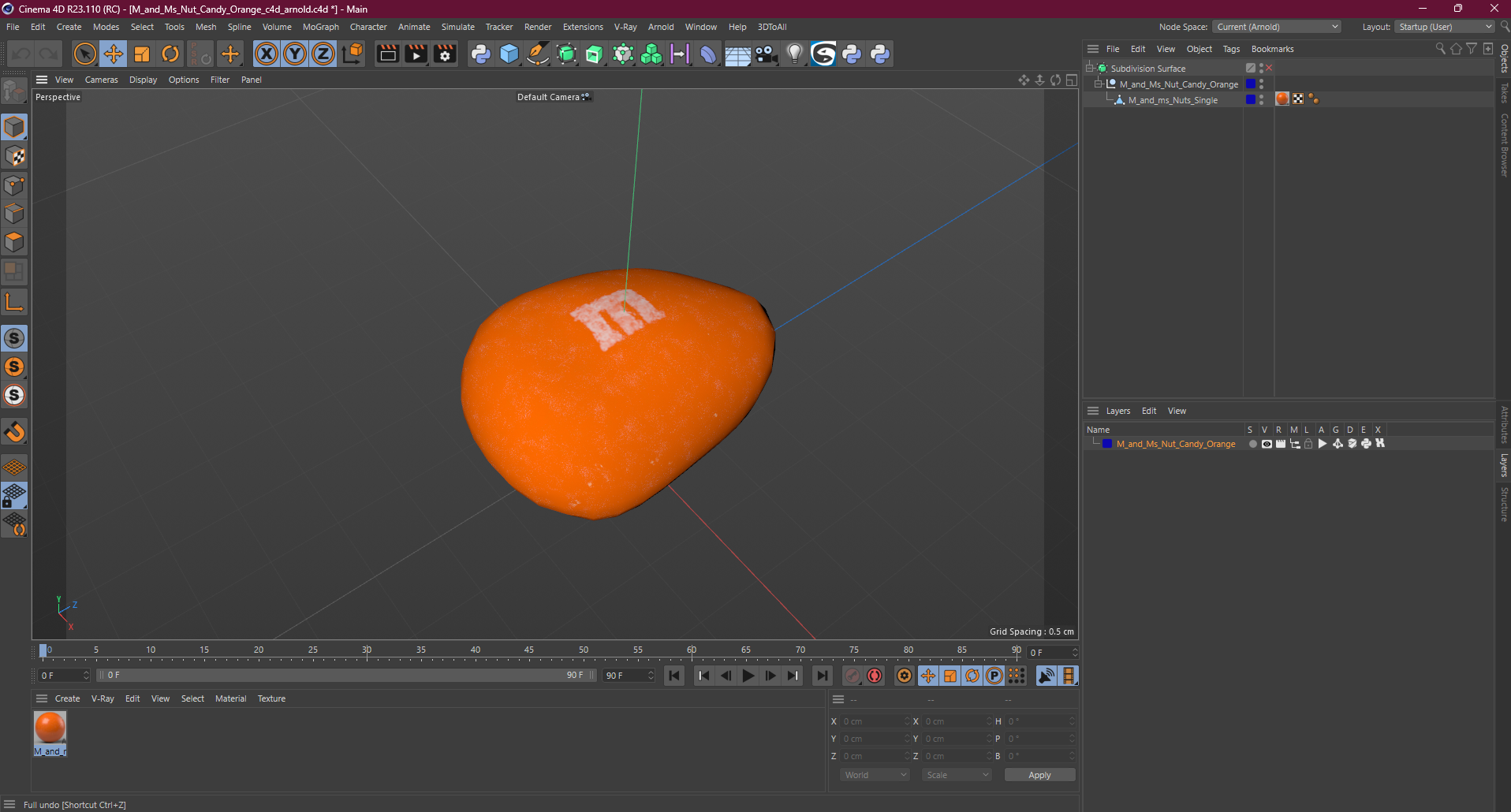Click the first blue Python icon

480,54
